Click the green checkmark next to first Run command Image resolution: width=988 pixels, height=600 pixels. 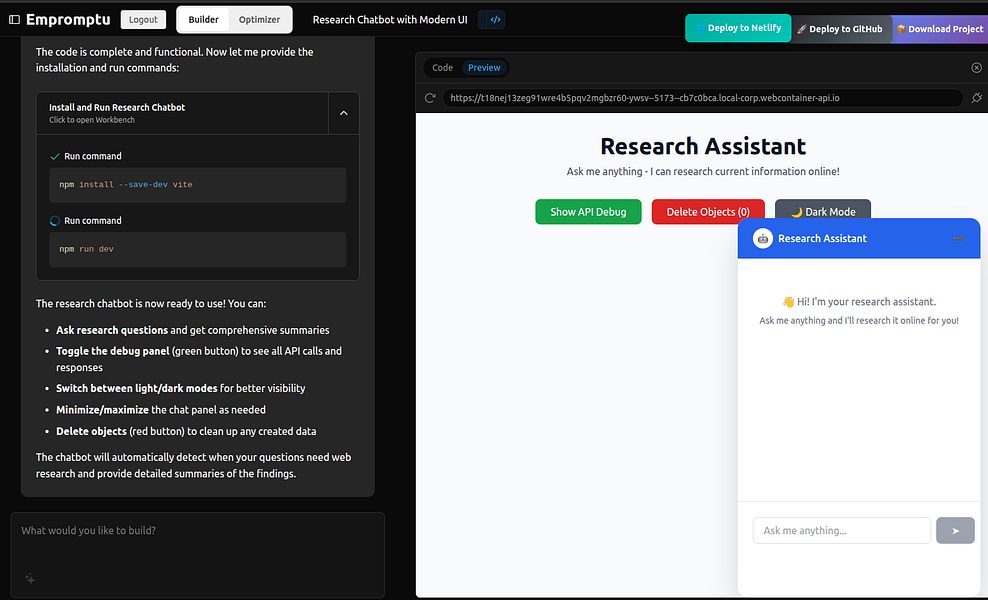coord(55,156)
